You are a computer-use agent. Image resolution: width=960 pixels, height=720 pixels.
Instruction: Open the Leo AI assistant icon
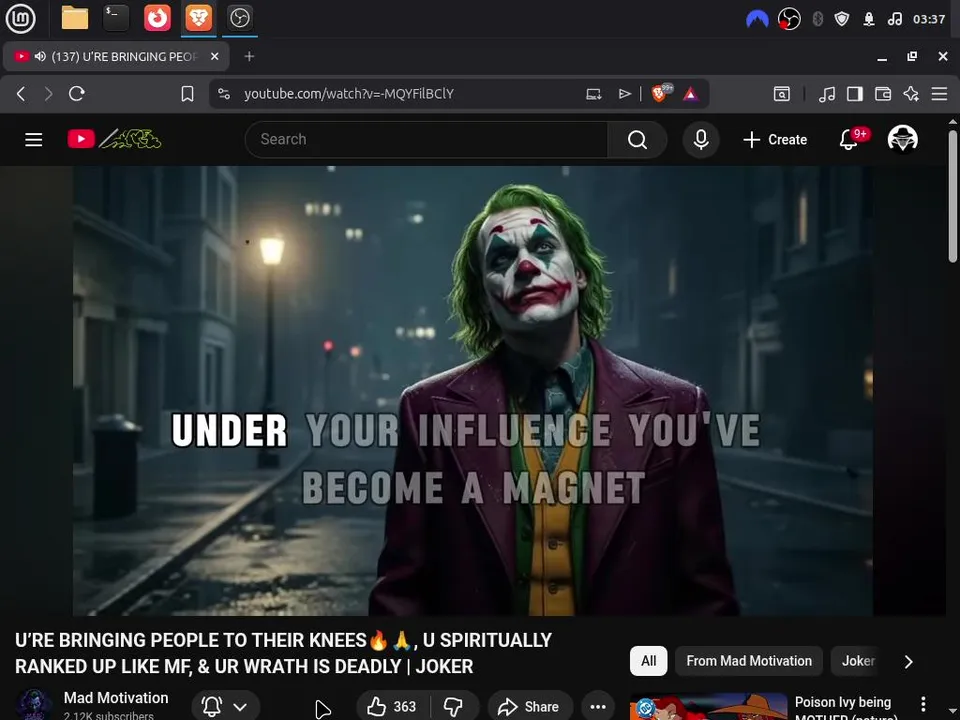pyautogui.click(x=911, y=94)
